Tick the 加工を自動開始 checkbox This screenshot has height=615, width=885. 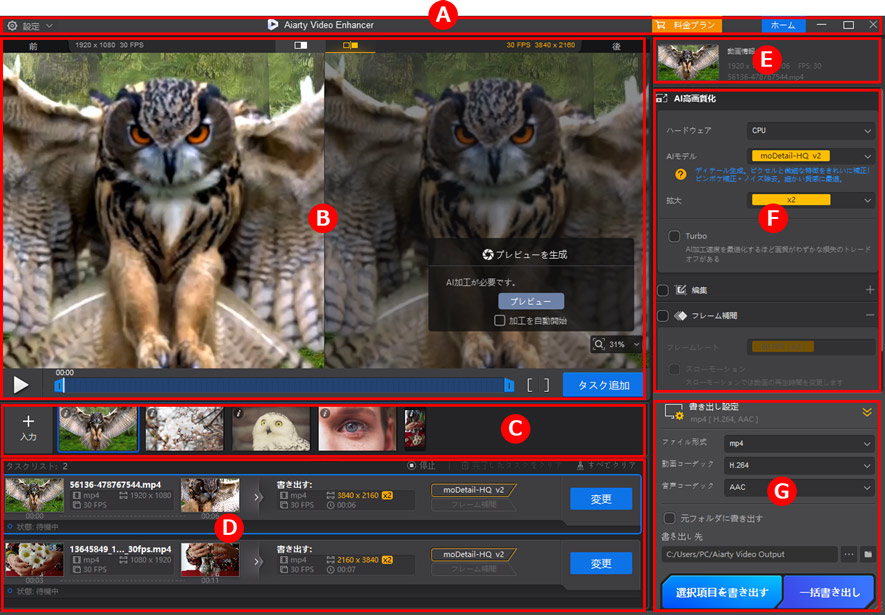click(x=500, y=320)
